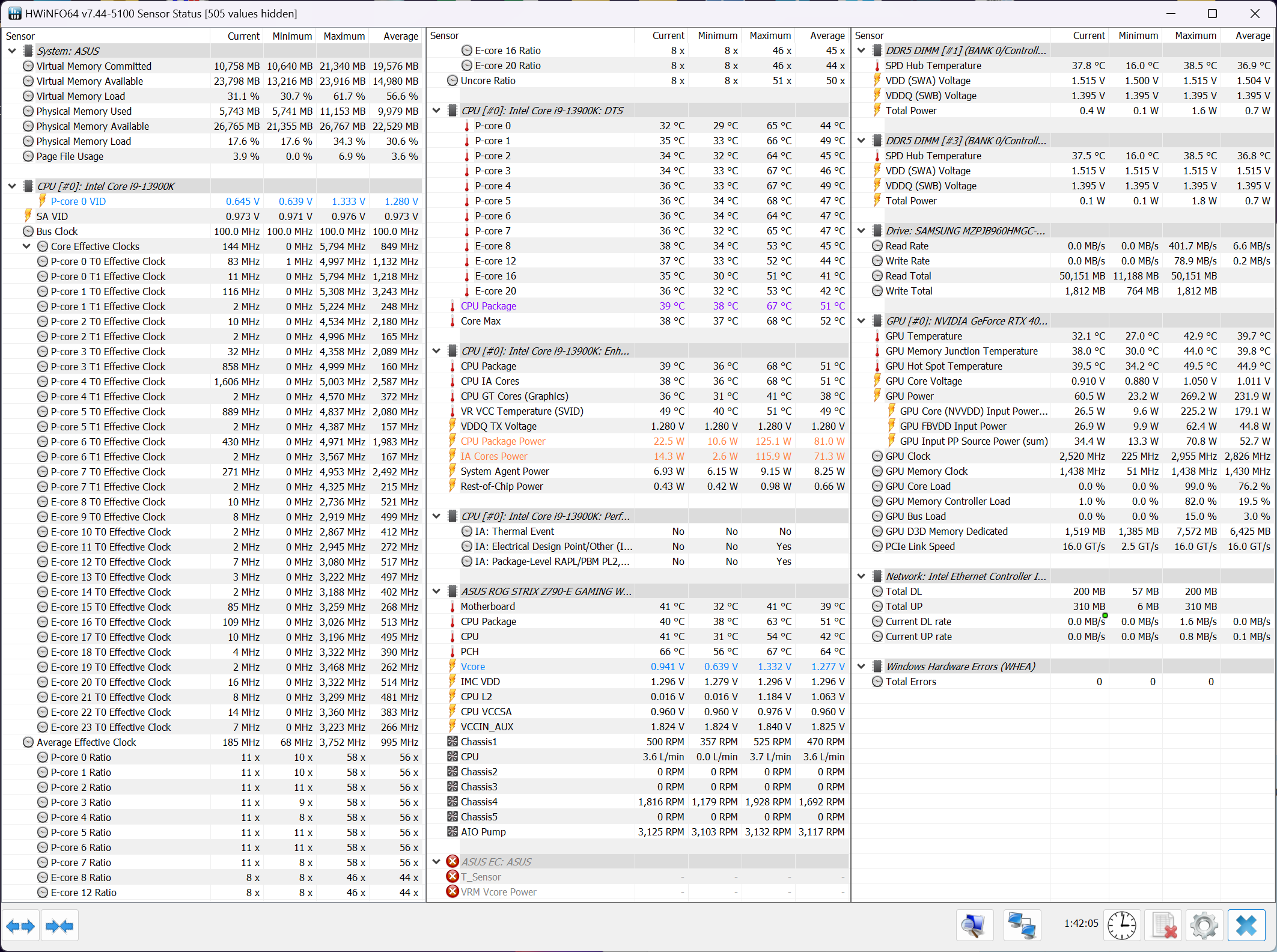This screenshot has height=952, width=1277.
Task: Select the P-core 0 VID row
Action: (x=213, y=201)
